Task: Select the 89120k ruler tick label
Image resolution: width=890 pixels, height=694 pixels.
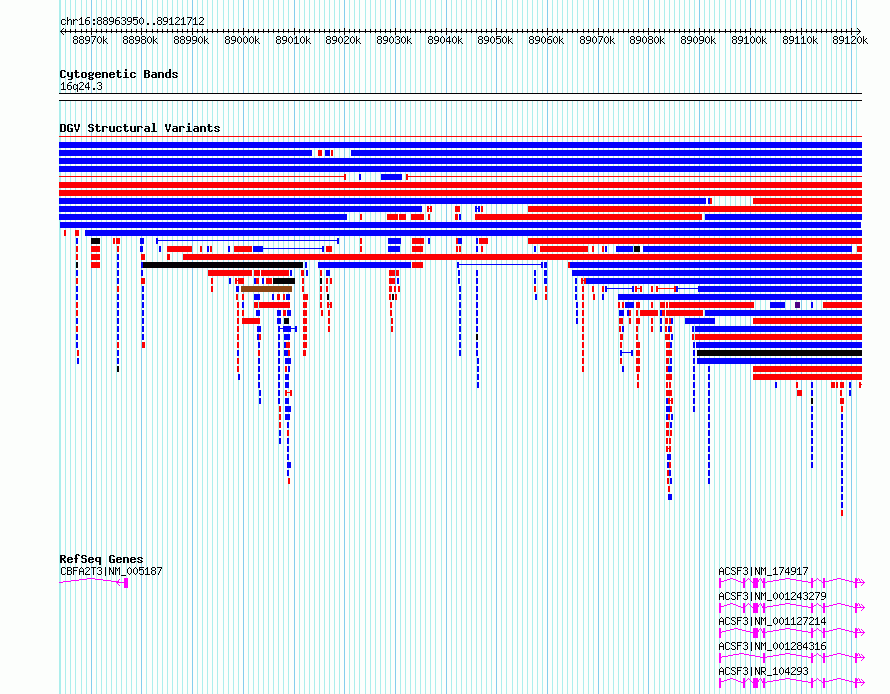Action: (x=850, y=40)
